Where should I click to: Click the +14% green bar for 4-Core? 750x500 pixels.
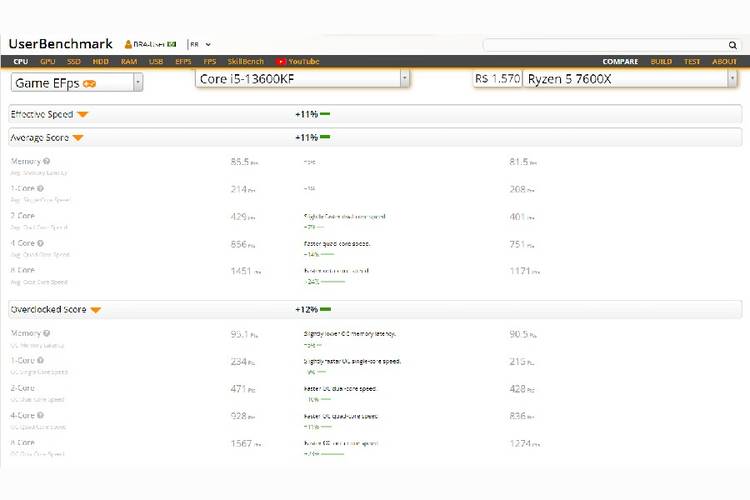click(x=327, y=254)
